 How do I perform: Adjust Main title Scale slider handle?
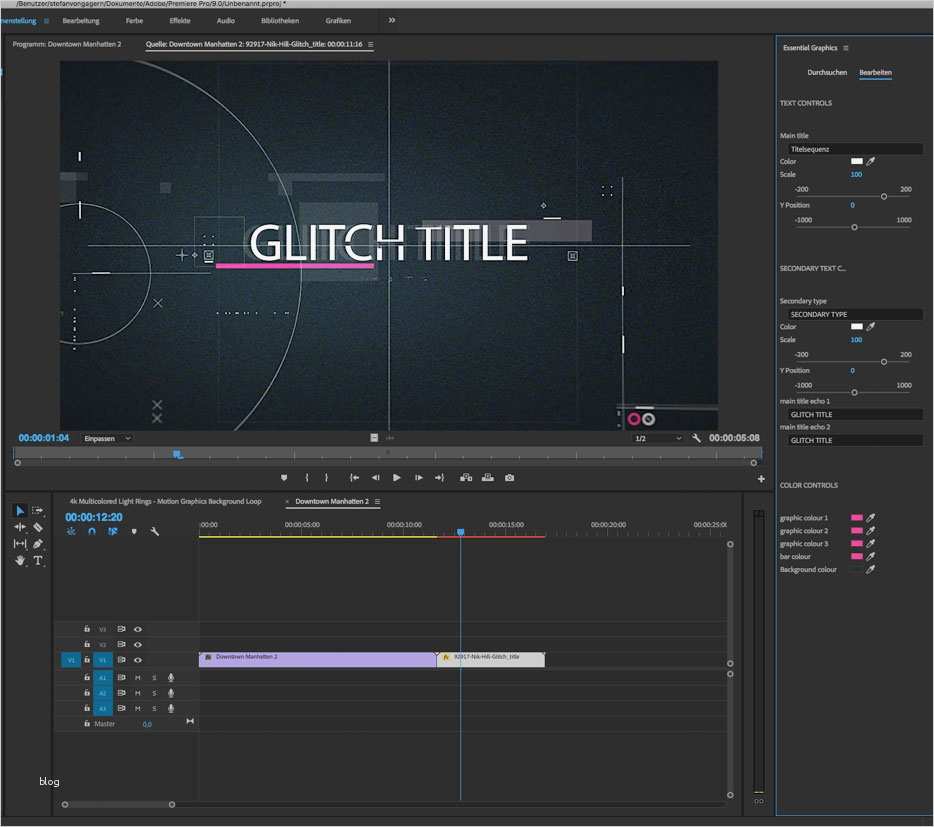tap(884, 197)
